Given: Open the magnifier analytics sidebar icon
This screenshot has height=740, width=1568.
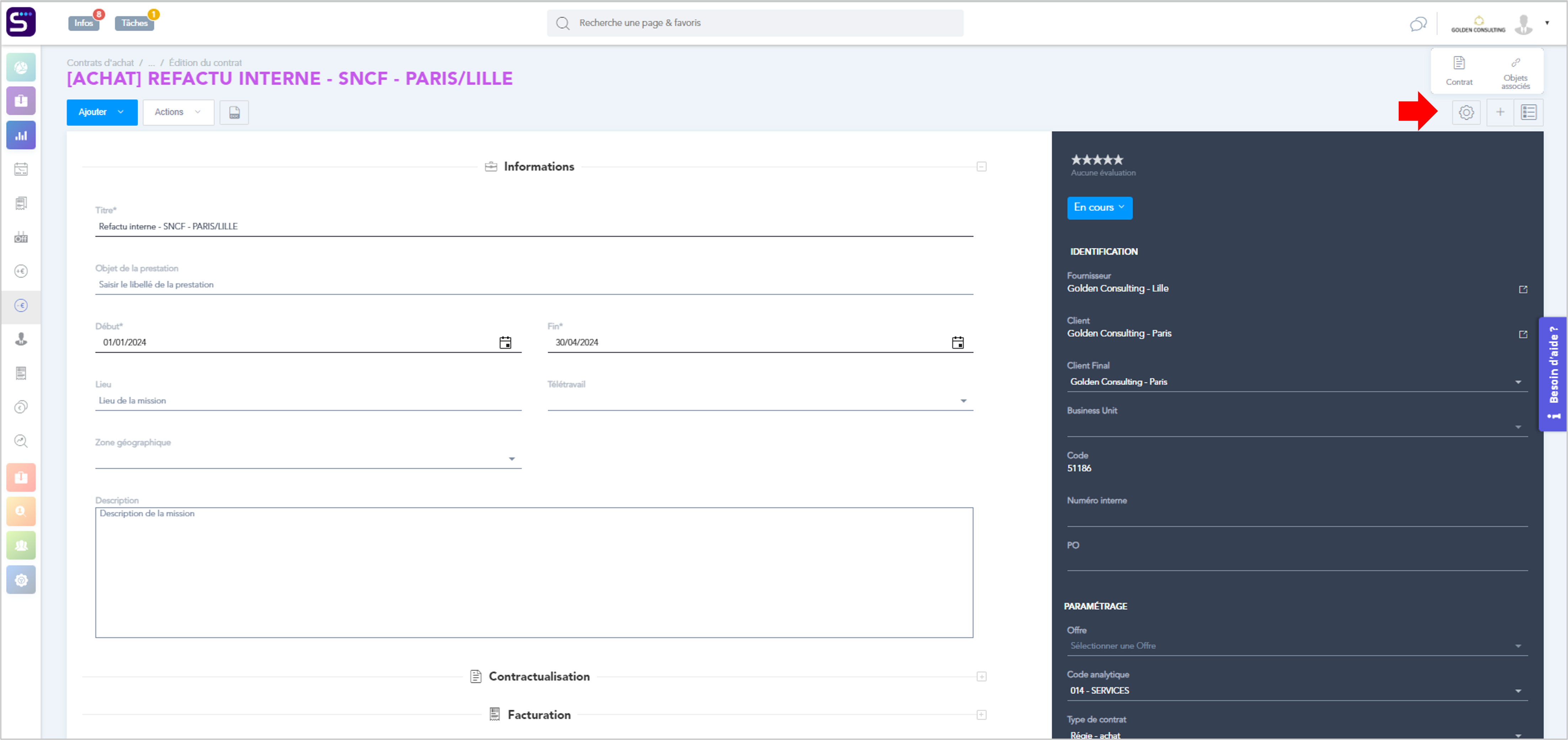Looking at the screenshot, I should [21, 441].
